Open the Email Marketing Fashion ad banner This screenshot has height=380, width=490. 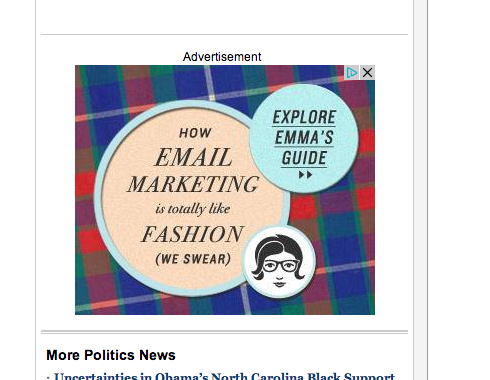click(x=225, y=190)
